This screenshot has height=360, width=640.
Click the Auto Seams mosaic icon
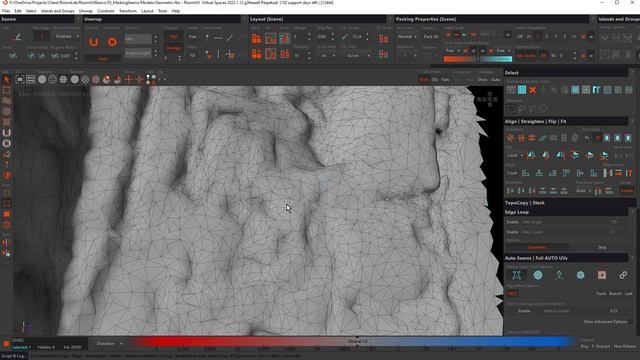coord(517,275)
